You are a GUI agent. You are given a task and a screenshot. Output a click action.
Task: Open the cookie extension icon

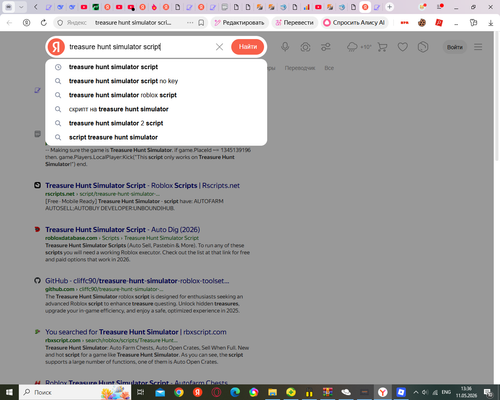(422, 23)
